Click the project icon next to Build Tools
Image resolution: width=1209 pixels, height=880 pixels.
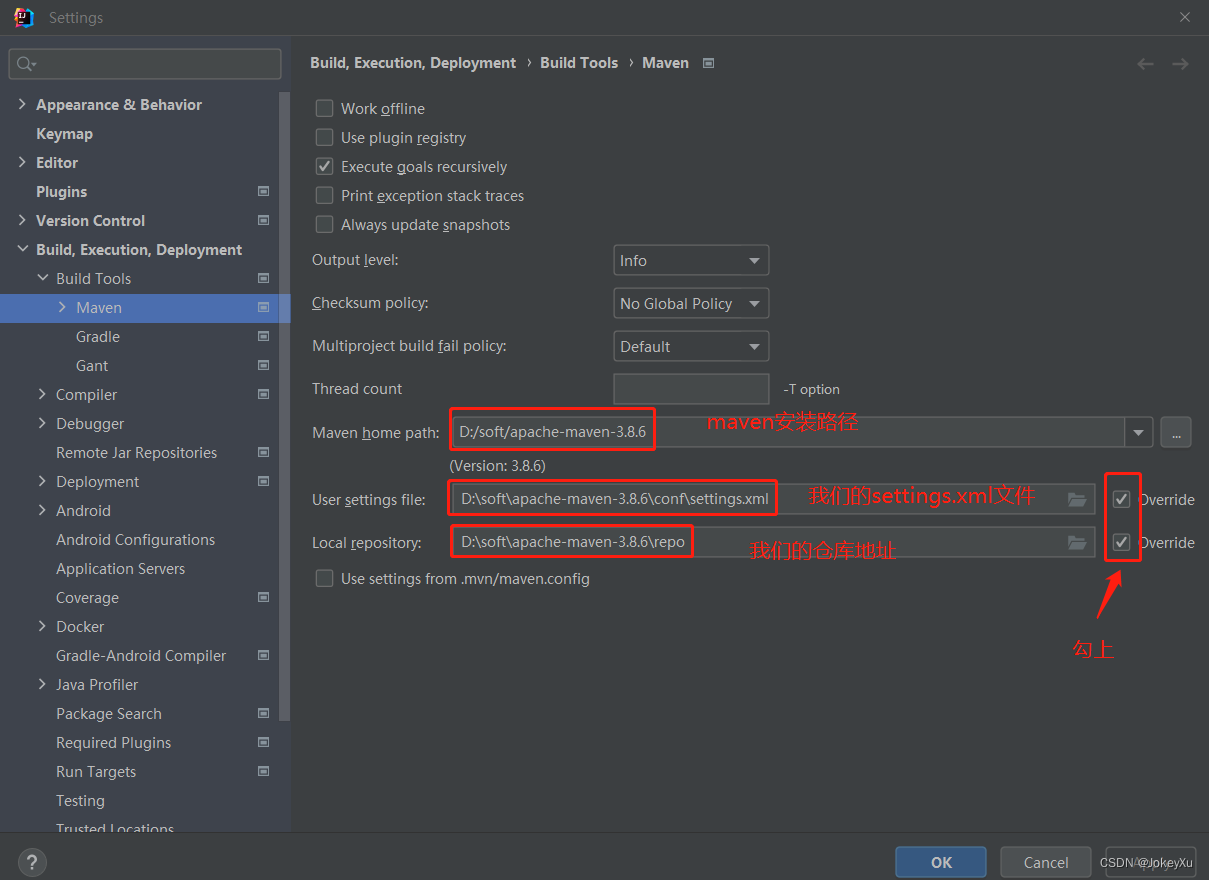[264, 278]
